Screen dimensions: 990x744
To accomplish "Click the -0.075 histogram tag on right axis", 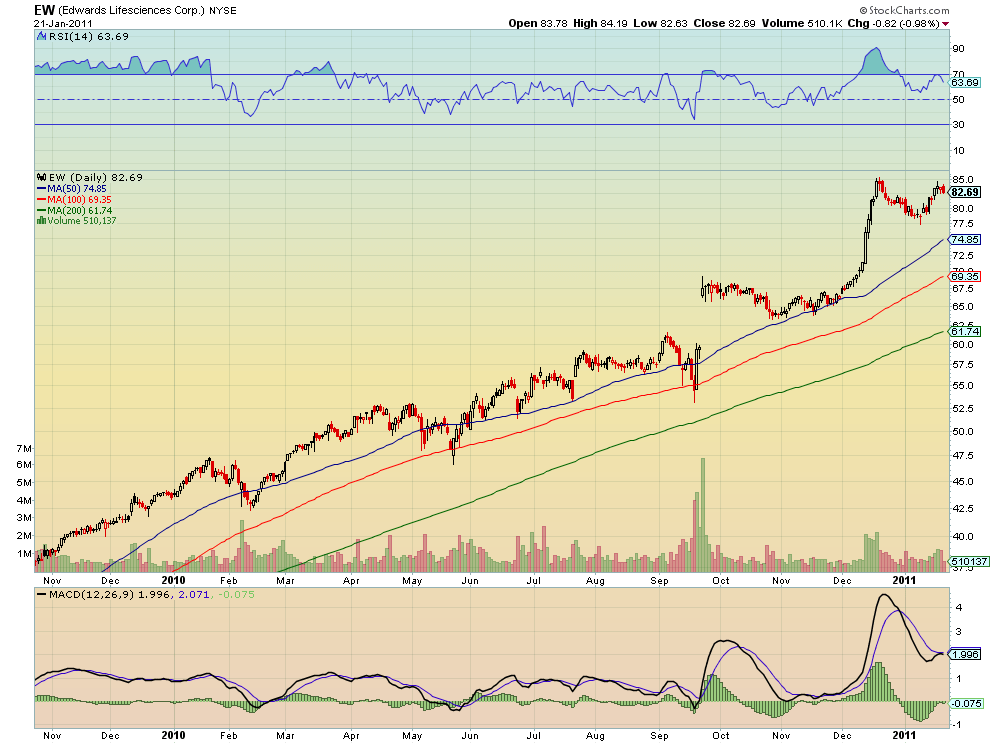I will pos(966,704).
